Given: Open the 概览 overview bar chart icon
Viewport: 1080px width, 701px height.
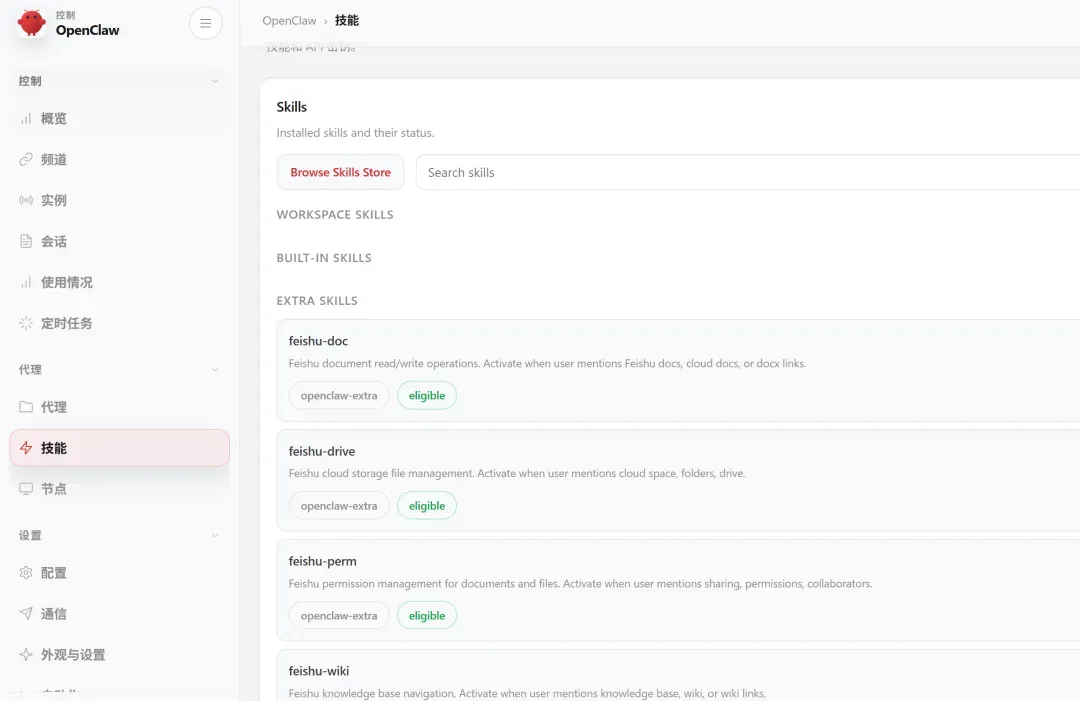Looking at the screenshot, I should pyautogui.click(x=26, y=119).
